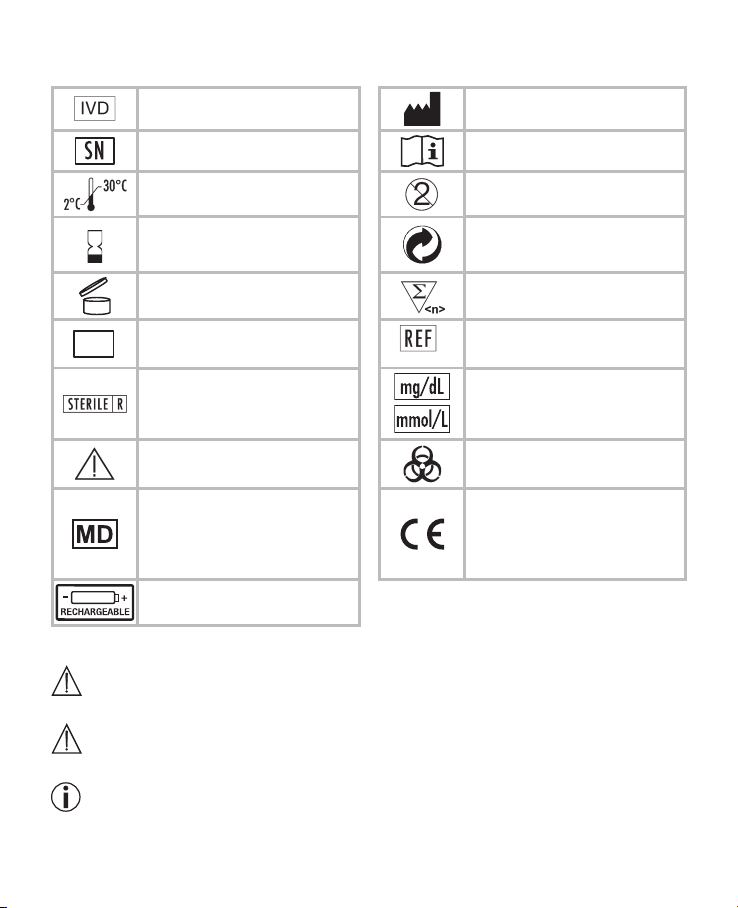Click the STERILE R symbol
The width and height of the screenshot is (738, 908).
94,404
